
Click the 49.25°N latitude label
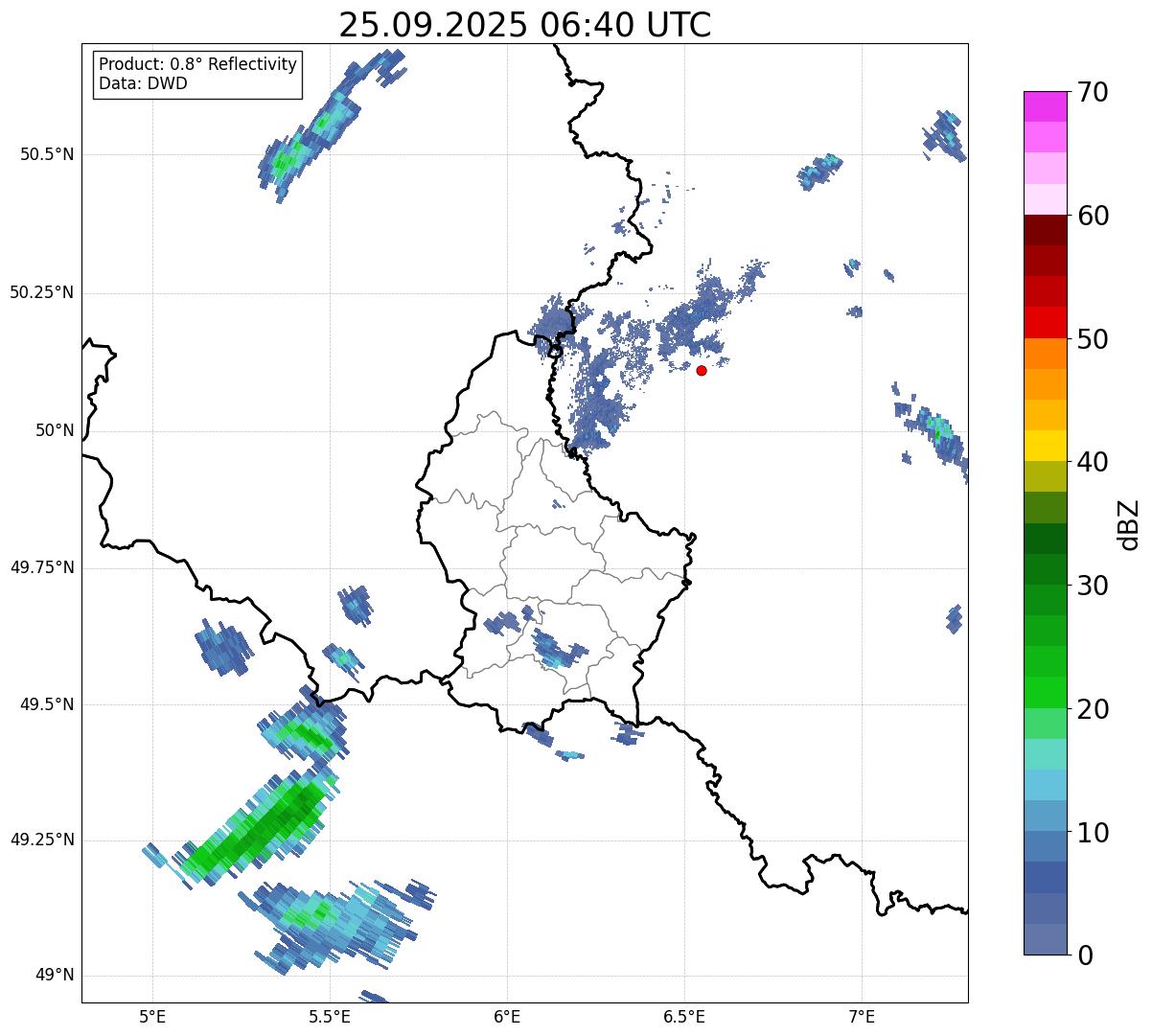(41, 840)
